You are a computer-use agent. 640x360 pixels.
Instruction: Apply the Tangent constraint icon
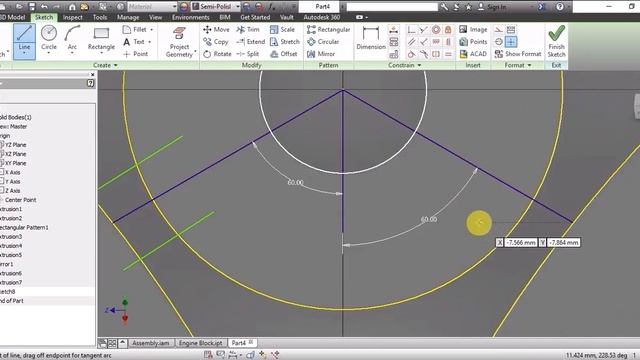coord(411,54)
